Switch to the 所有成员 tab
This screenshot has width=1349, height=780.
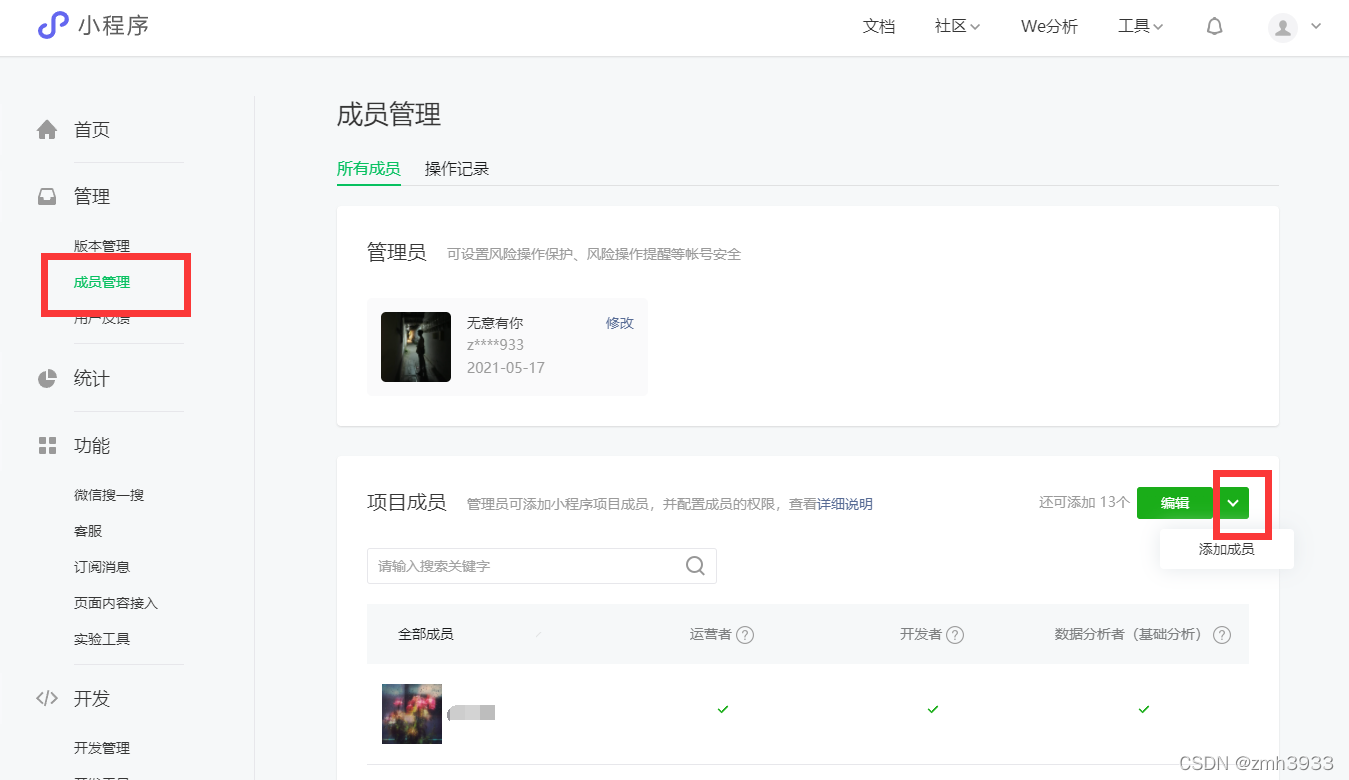368,169
